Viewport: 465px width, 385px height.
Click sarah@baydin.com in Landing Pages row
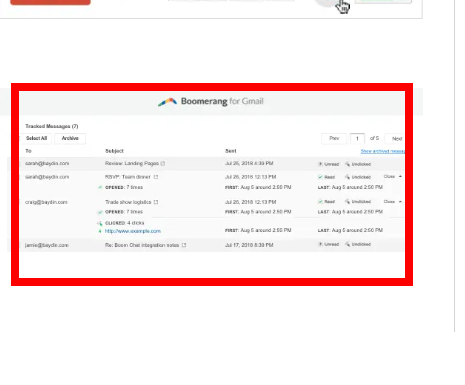pyautogui.click(x=47, y=163)
